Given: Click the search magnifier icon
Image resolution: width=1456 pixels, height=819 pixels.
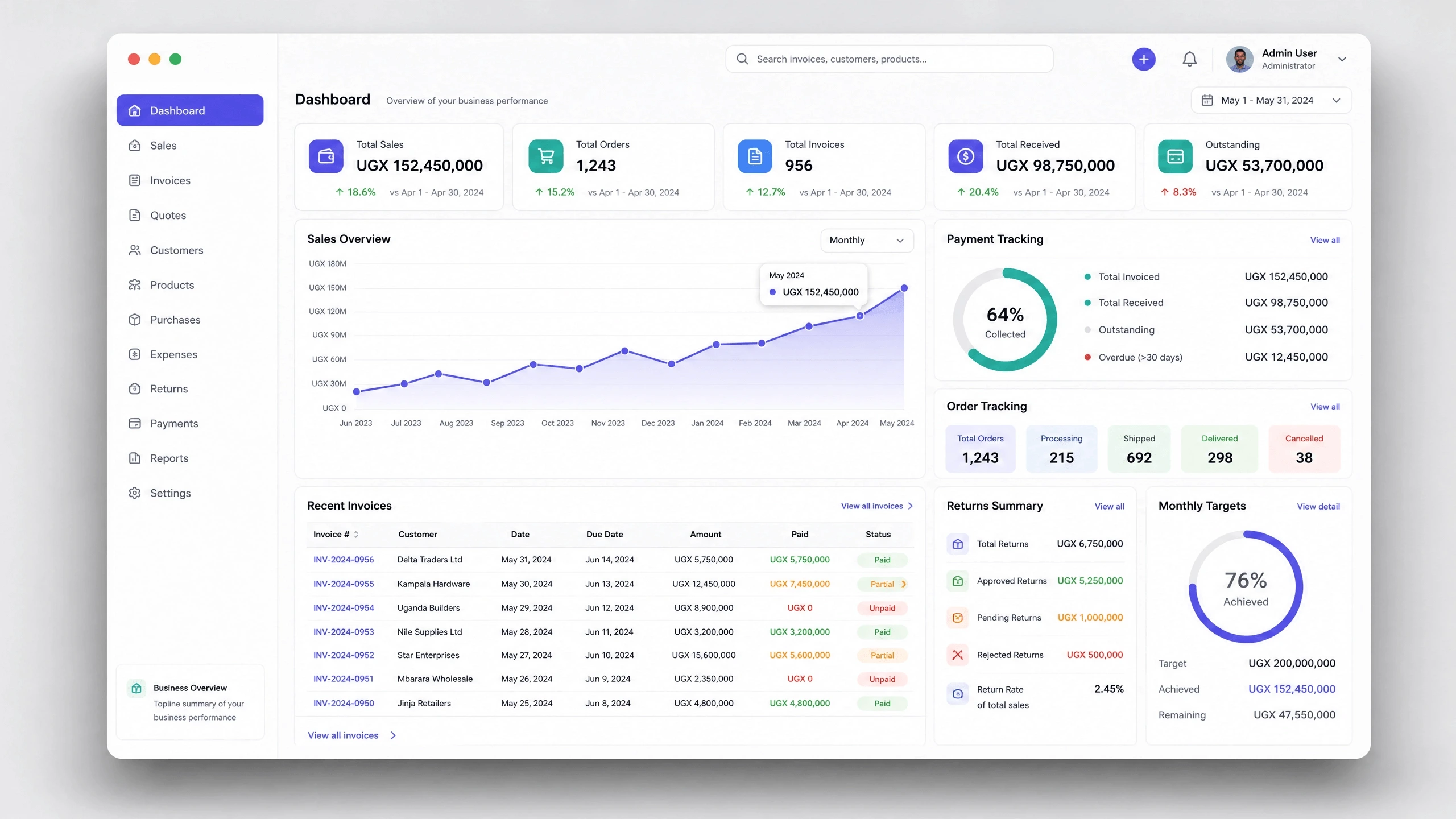Looking at the screenshot, I should click(742, 59).
